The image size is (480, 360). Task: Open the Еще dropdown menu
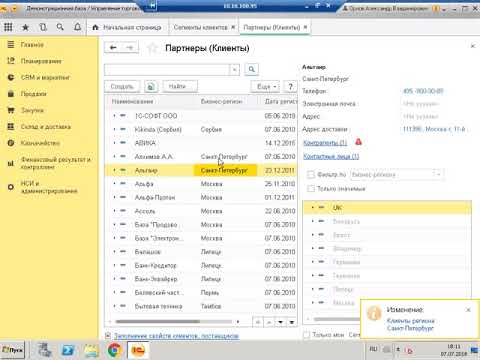pos(266,87)
